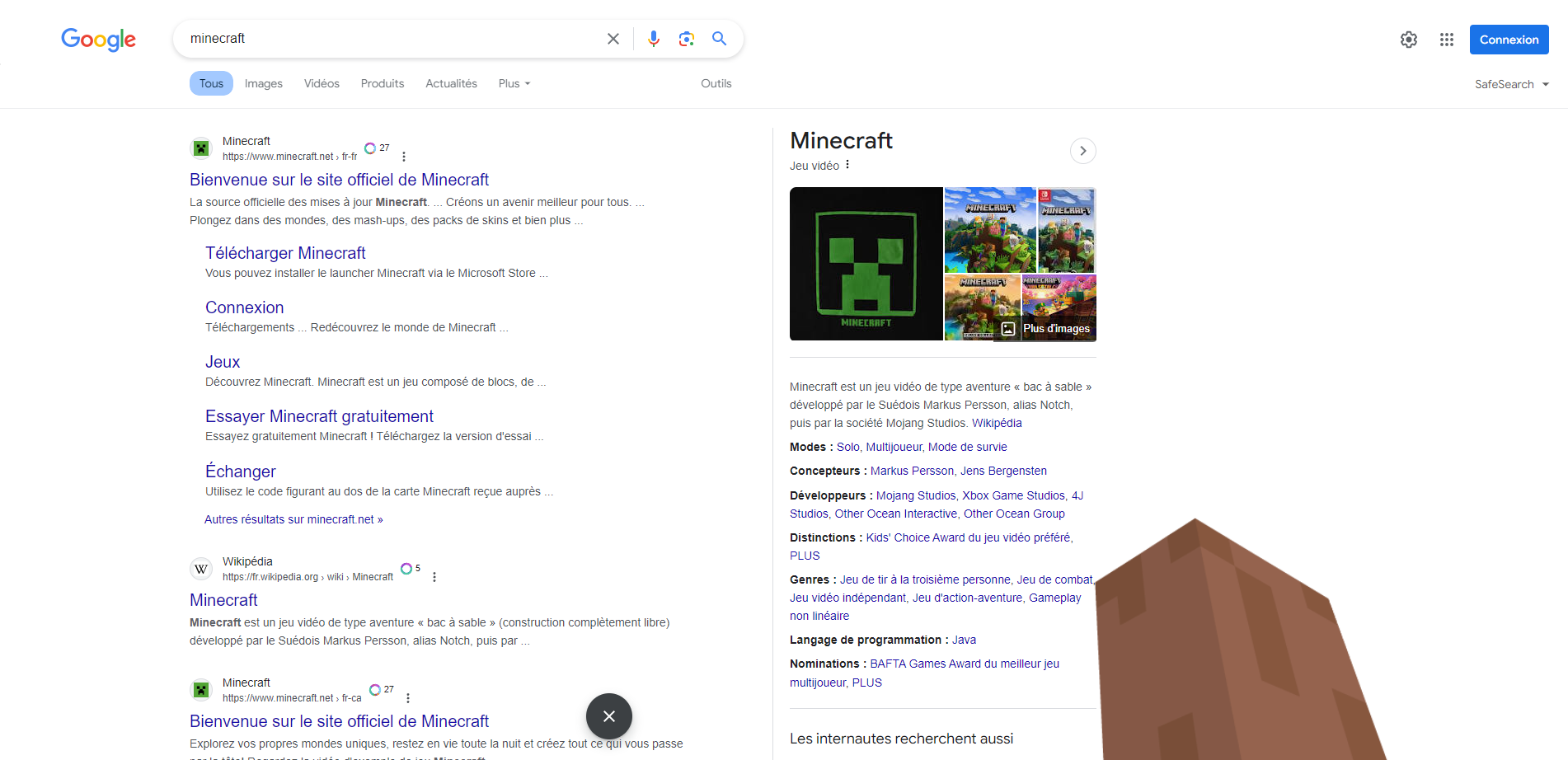Open the Échanger sitelink
This screenshot has height=760, width=1568.
click(240, 471)
